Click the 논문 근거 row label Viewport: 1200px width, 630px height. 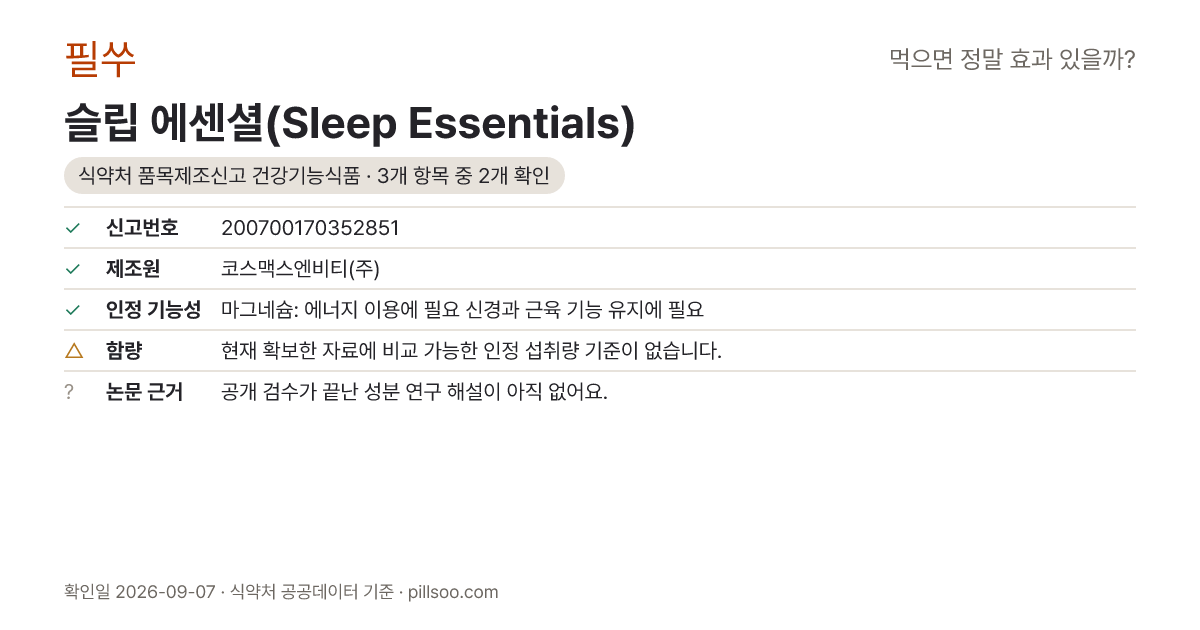pos(144,392)
